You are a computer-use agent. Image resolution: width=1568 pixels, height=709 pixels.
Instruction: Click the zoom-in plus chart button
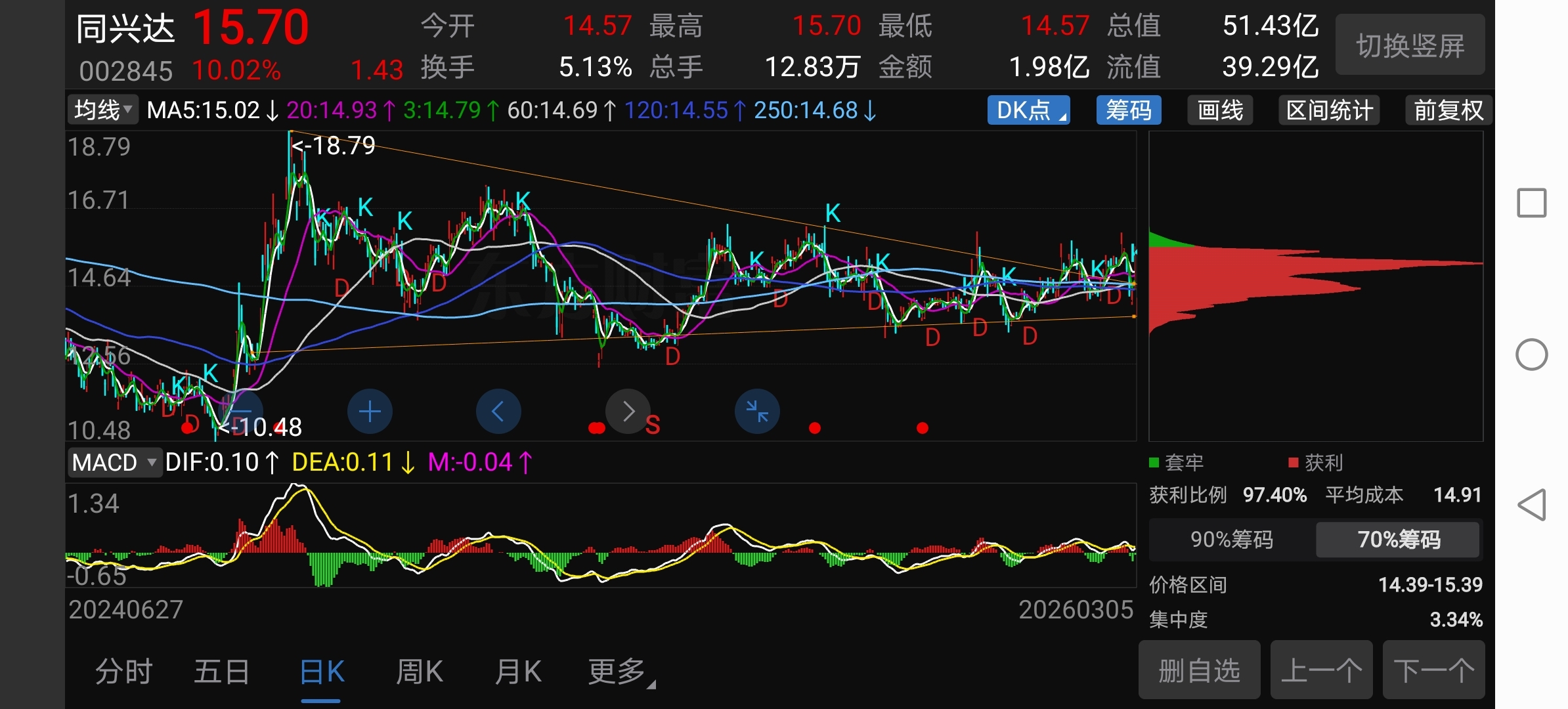[370, 412]
